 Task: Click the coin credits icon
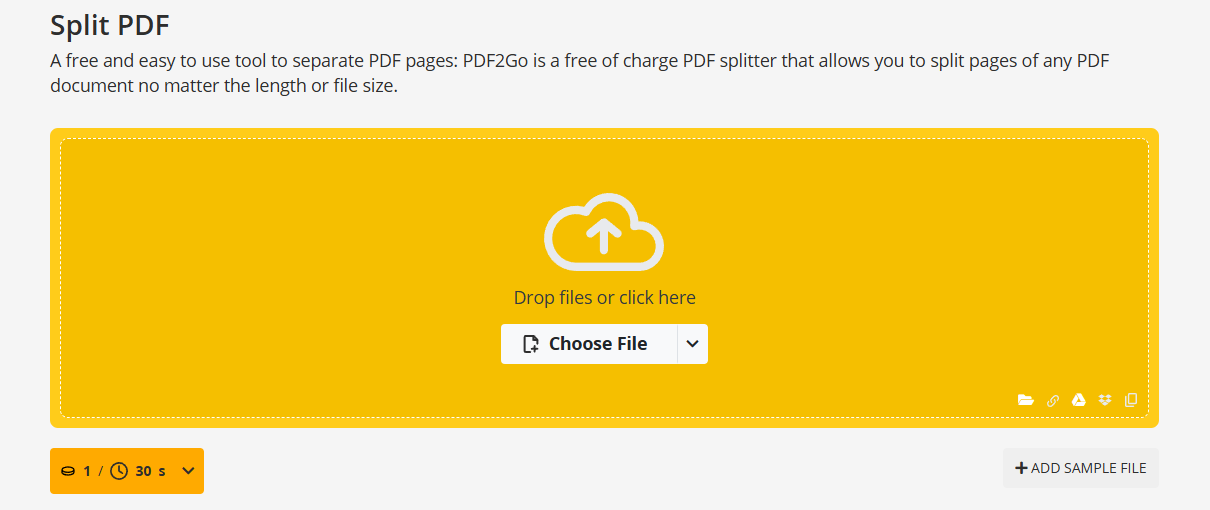click(x=68, y=471)
